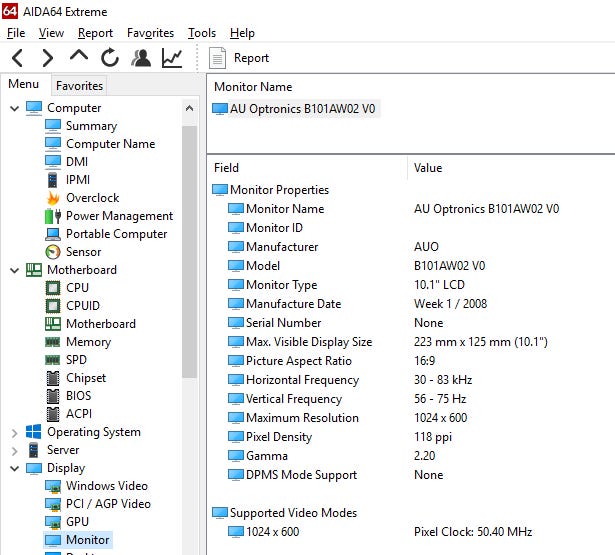Click the Field column header
This screenshot has width=615, height=555.
pyautogui.click(x=226, y=168)
